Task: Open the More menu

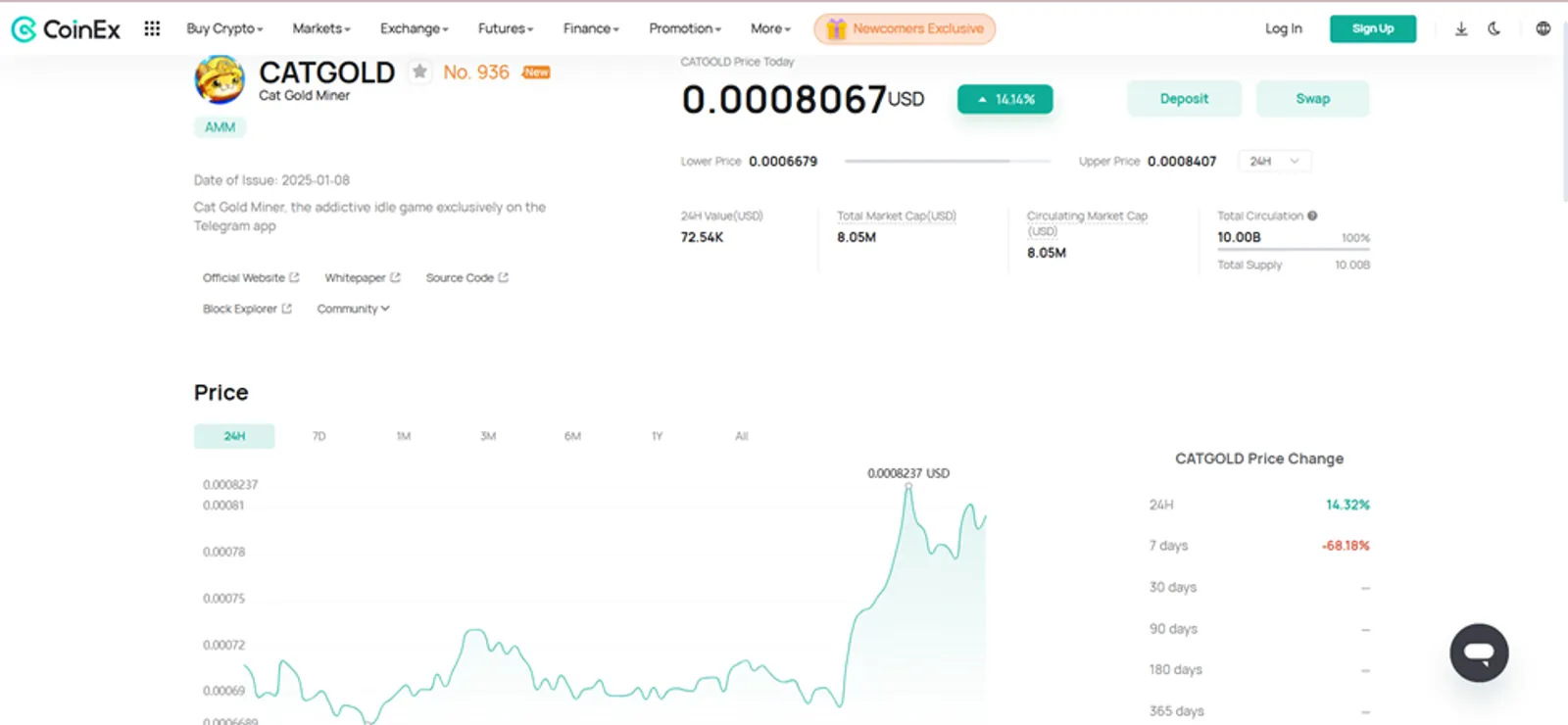Action: [x=770, y=28]
